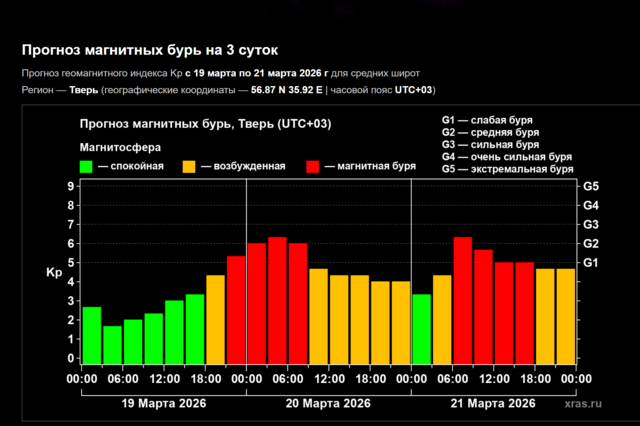Click the '18:00' tick label for 21 March
Viewport: 640px width, 426px height.
[x=536, y=379]
